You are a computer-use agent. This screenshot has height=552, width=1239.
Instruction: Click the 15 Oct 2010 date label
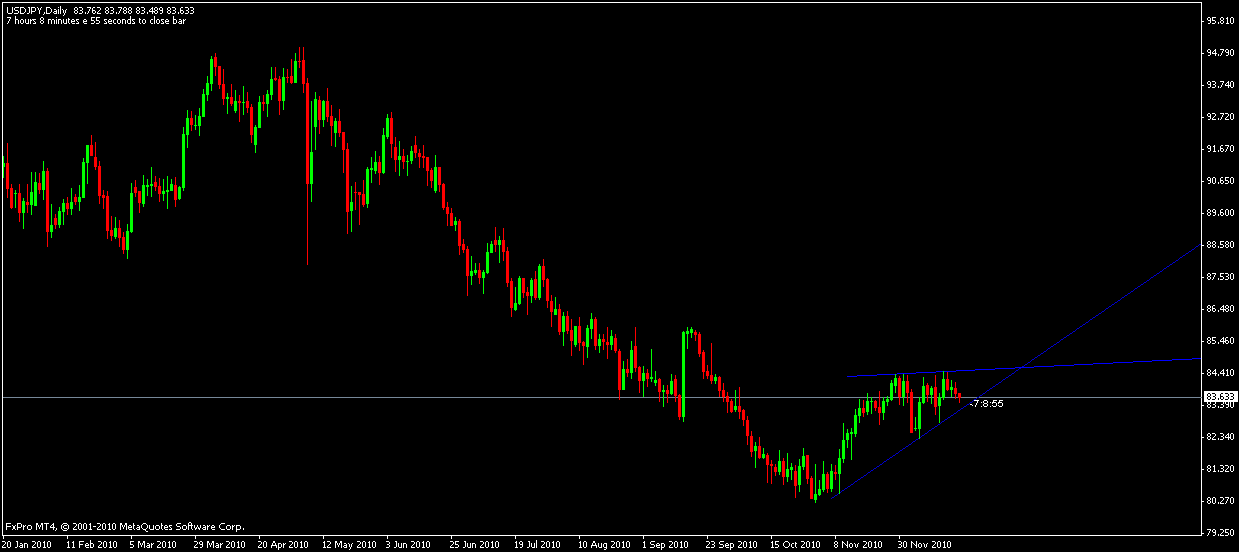pos(795,545)
